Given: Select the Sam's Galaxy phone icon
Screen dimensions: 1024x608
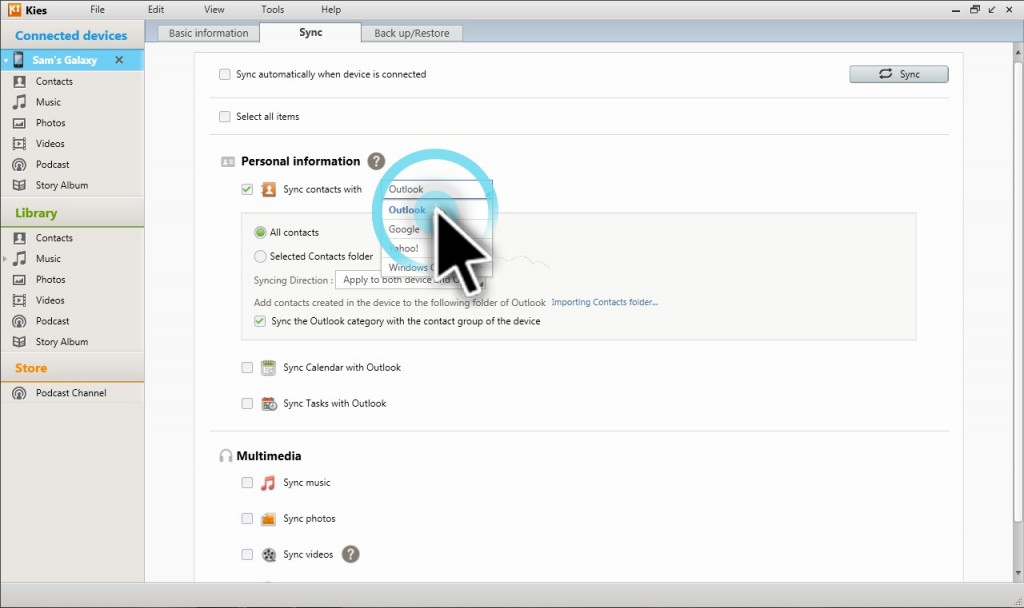Looking at the screenshot, I should click(18, 59).
